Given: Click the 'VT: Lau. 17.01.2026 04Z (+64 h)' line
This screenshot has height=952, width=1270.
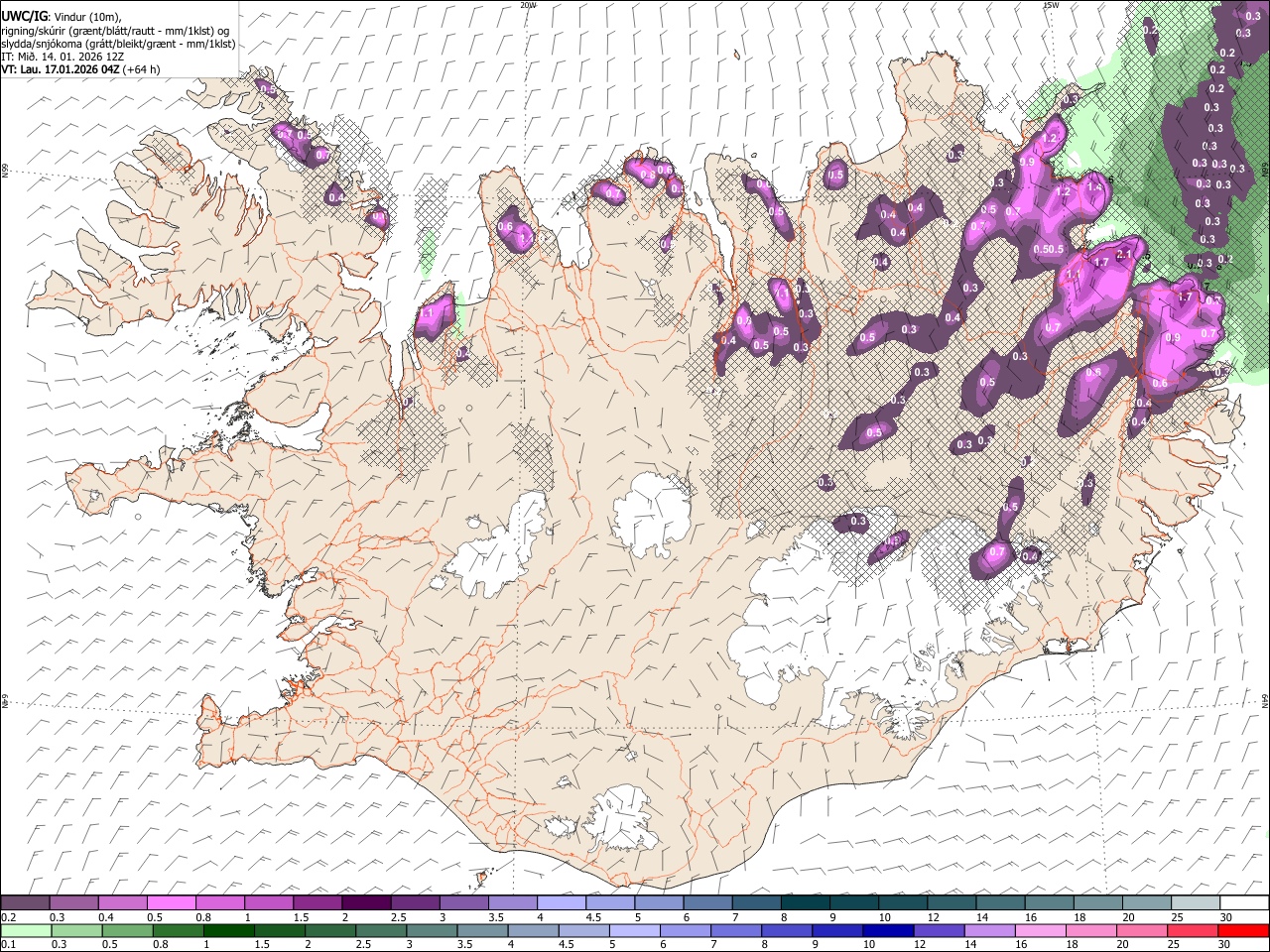Looking at the screenshot, I should coord(80,69).
